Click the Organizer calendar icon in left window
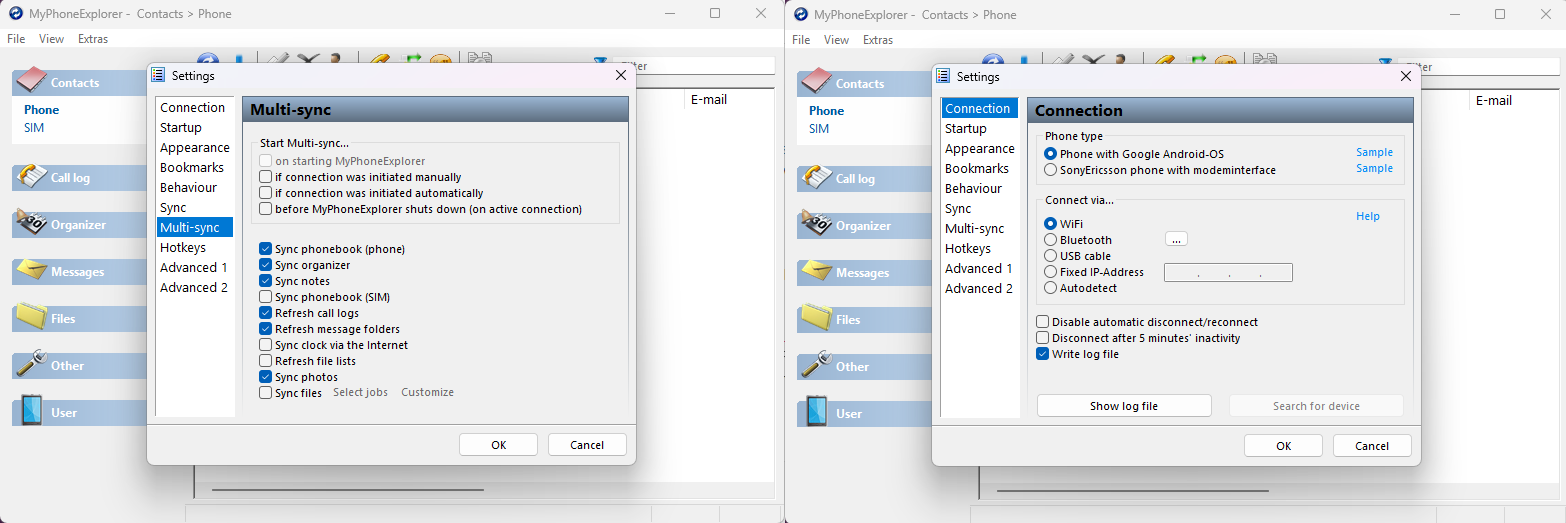Image resolution: width=1566 pixels, height=523 pixels. (x=32, y=223)
